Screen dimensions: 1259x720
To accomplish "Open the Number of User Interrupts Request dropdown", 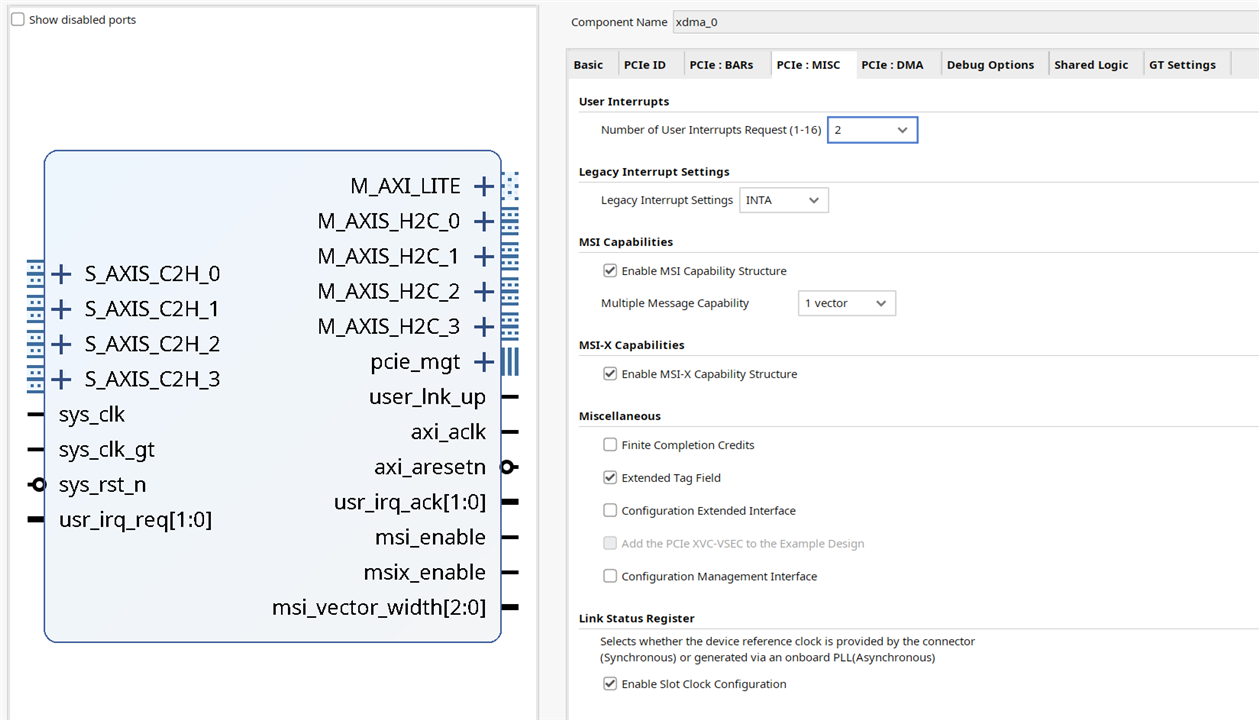I will click(872, 130).
